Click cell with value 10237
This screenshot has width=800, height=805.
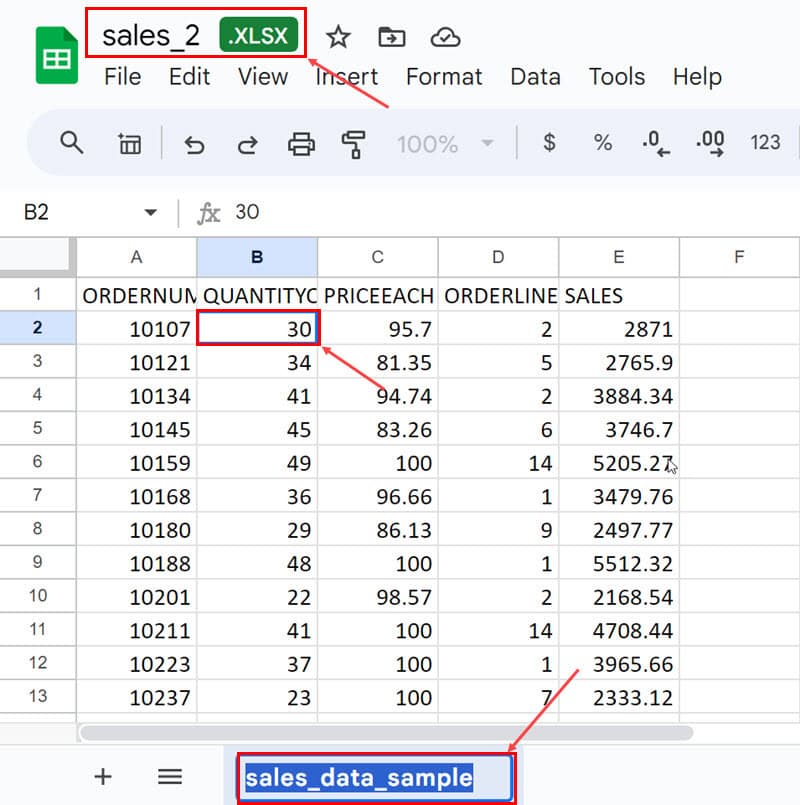pyautogui.click(x=137, y=697)
